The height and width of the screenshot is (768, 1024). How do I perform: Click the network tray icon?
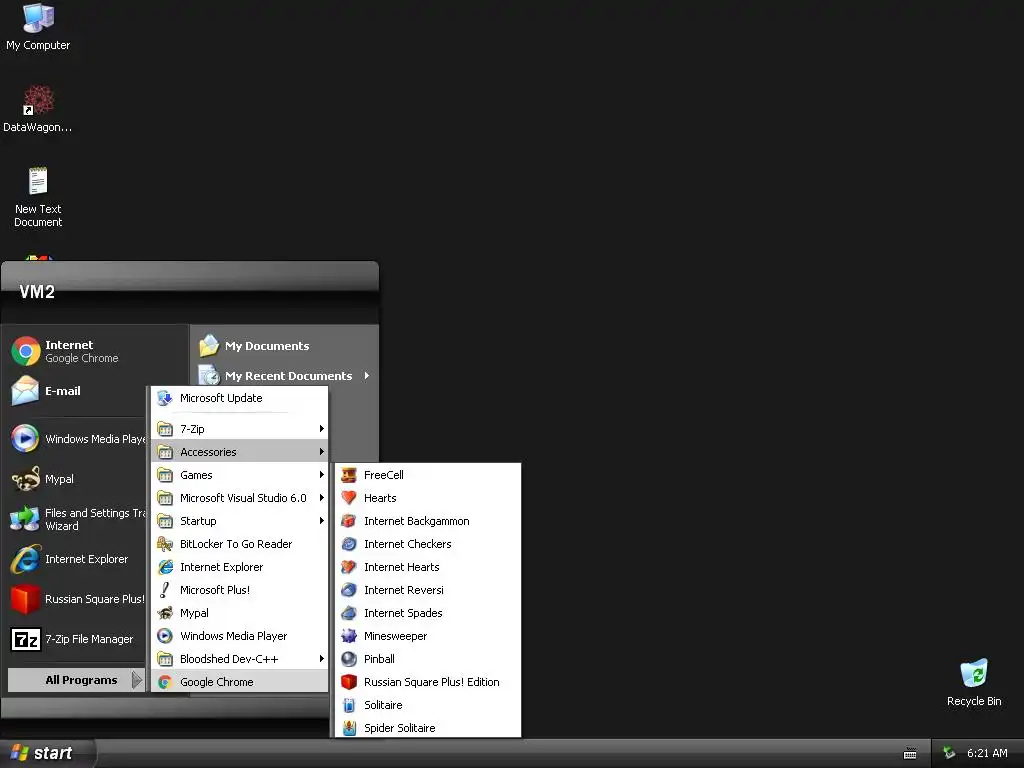click(949, 753)
